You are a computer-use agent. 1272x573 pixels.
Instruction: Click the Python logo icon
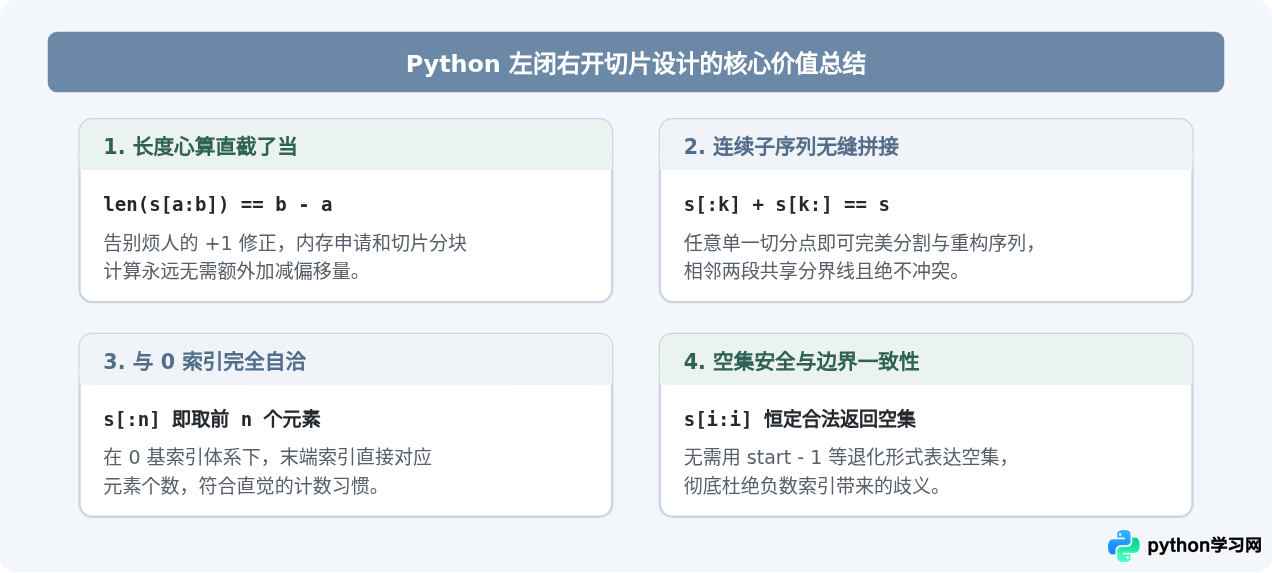(1124, 546)
